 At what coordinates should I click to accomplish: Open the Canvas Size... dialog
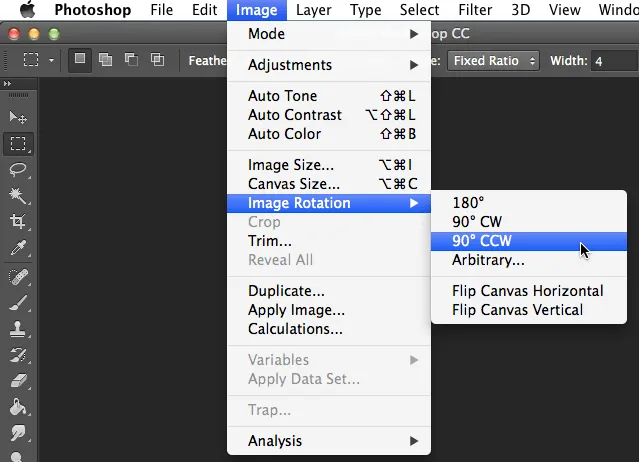click(x=294, y=184)
